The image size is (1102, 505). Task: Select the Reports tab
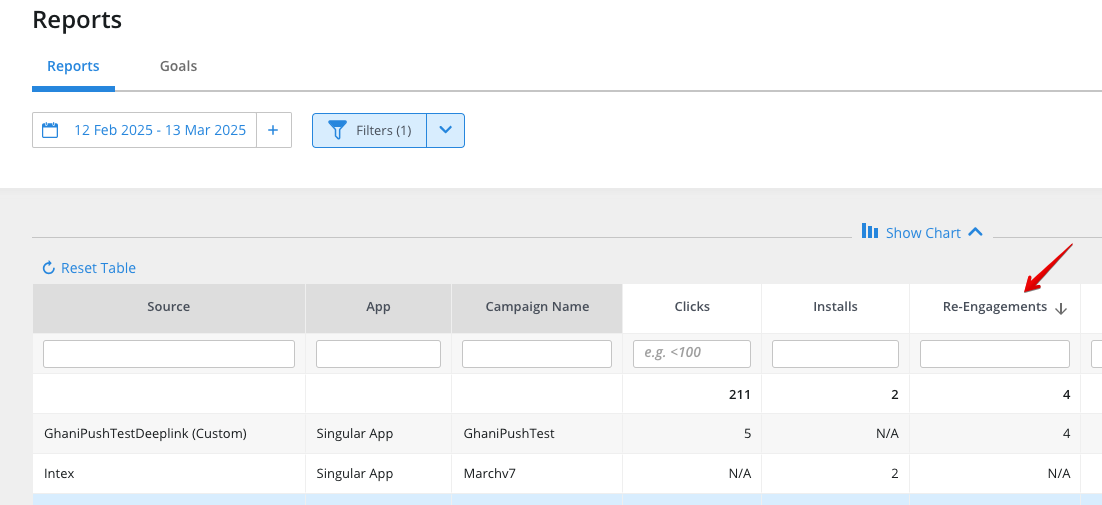click(x=73, y=66)
